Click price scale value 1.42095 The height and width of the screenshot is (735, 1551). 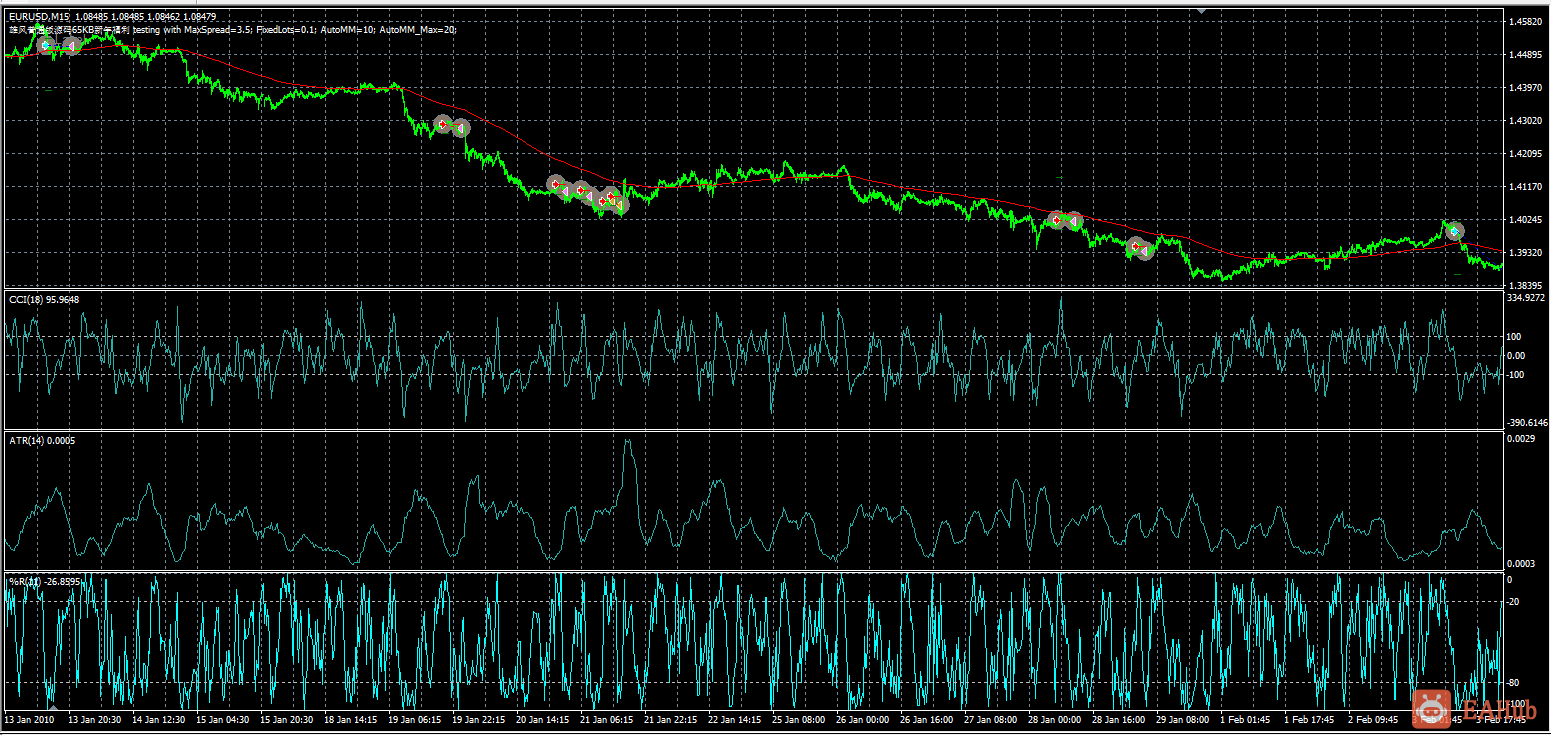[x=1527, y=153]
